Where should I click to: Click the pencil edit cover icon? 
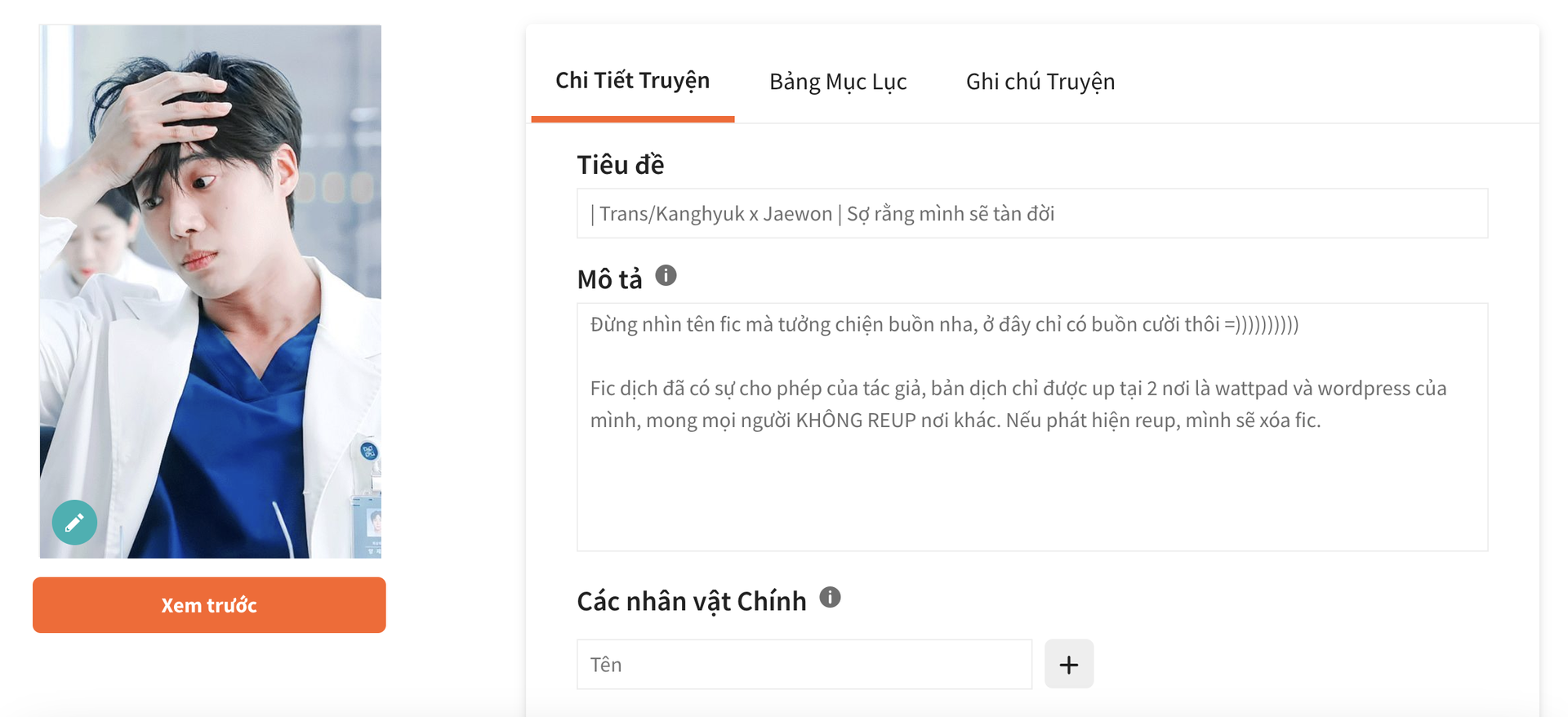[x=74, y=523]
